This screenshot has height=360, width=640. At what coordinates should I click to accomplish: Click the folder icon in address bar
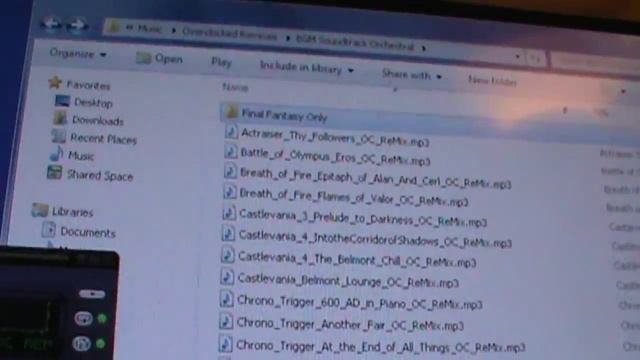pos(114,27)
